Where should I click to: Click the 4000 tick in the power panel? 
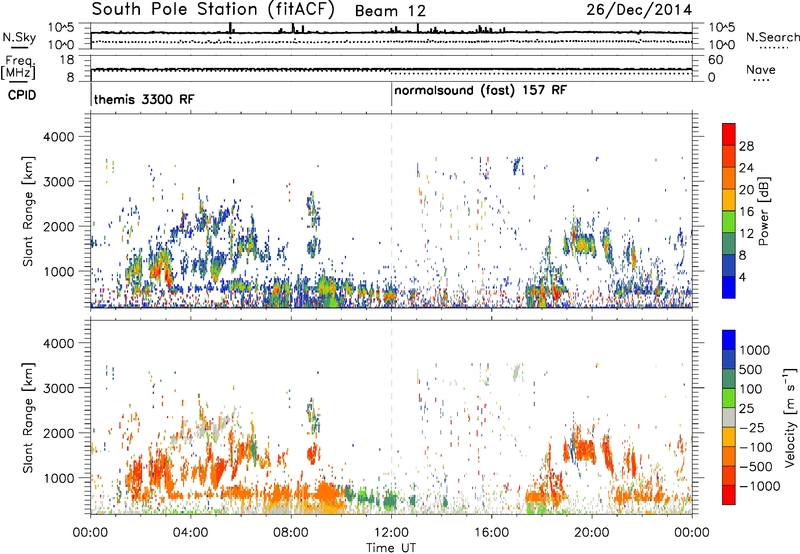pos(58,137)
